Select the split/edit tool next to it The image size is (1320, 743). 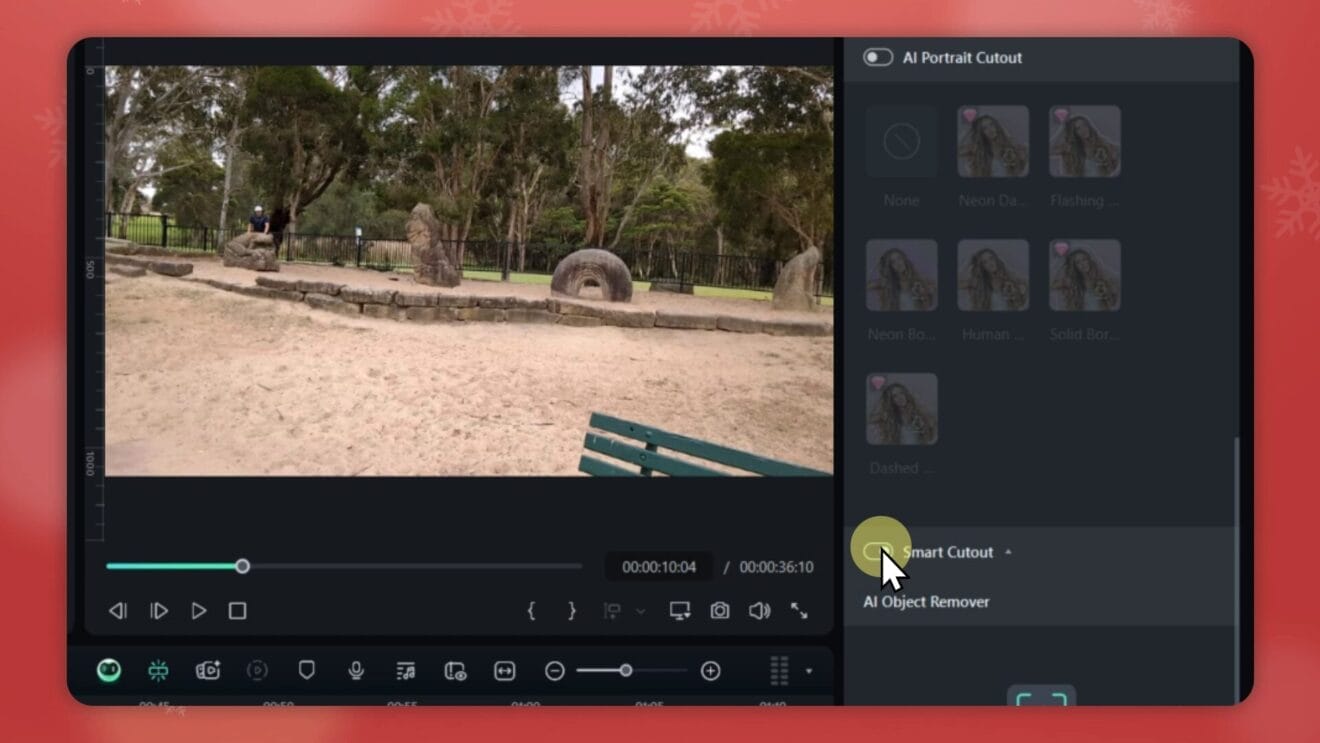[158, 670]
